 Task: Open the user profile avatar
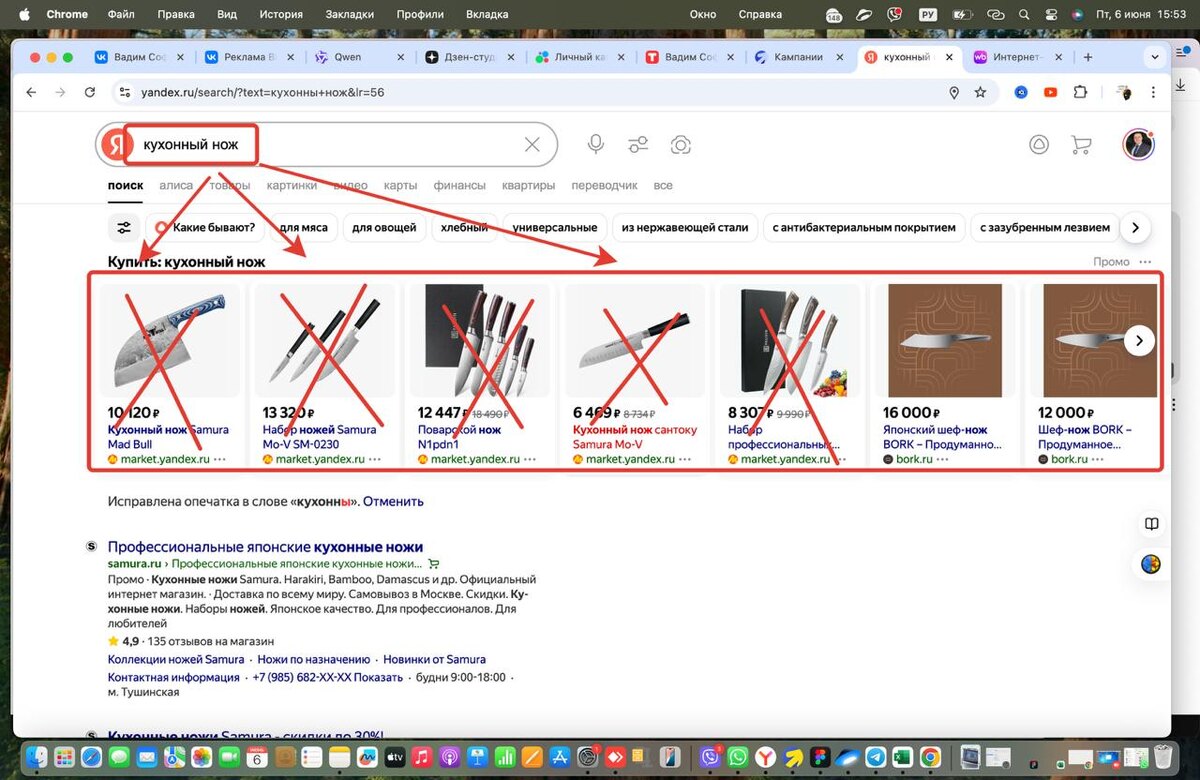pyautogui.click(x=1138, y=145)
